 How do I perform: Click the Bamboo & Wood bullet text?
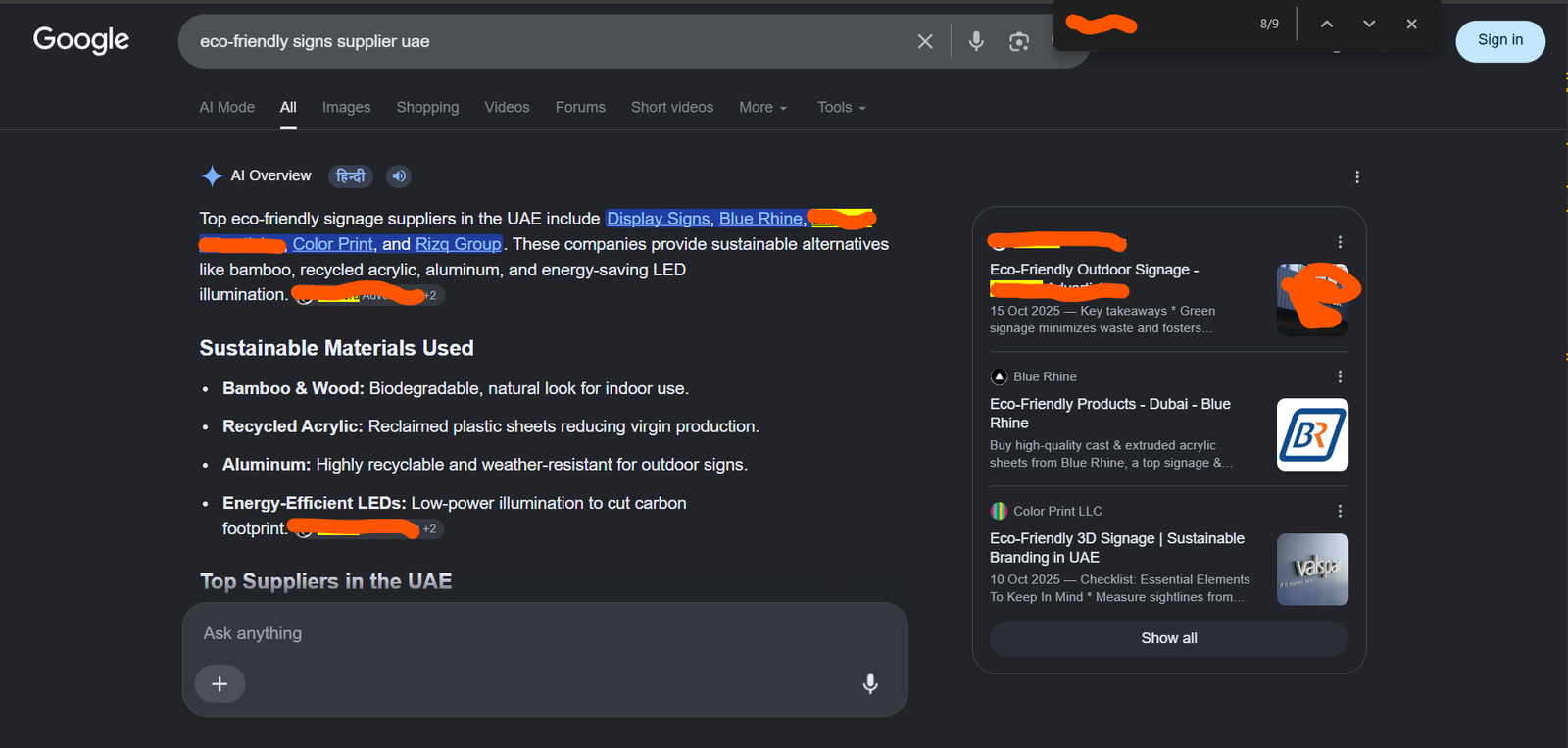[x=456, y=388]
